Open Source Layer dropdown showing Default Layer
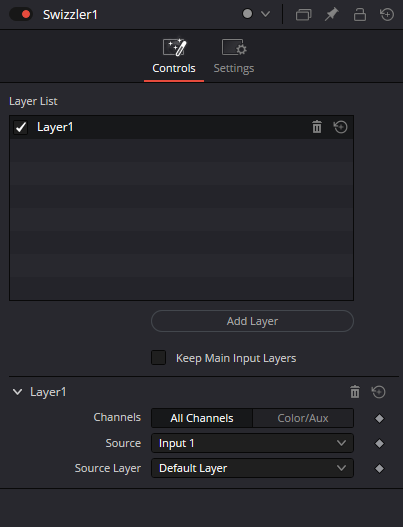Viewport: 403px width, 527px height. 252,468
